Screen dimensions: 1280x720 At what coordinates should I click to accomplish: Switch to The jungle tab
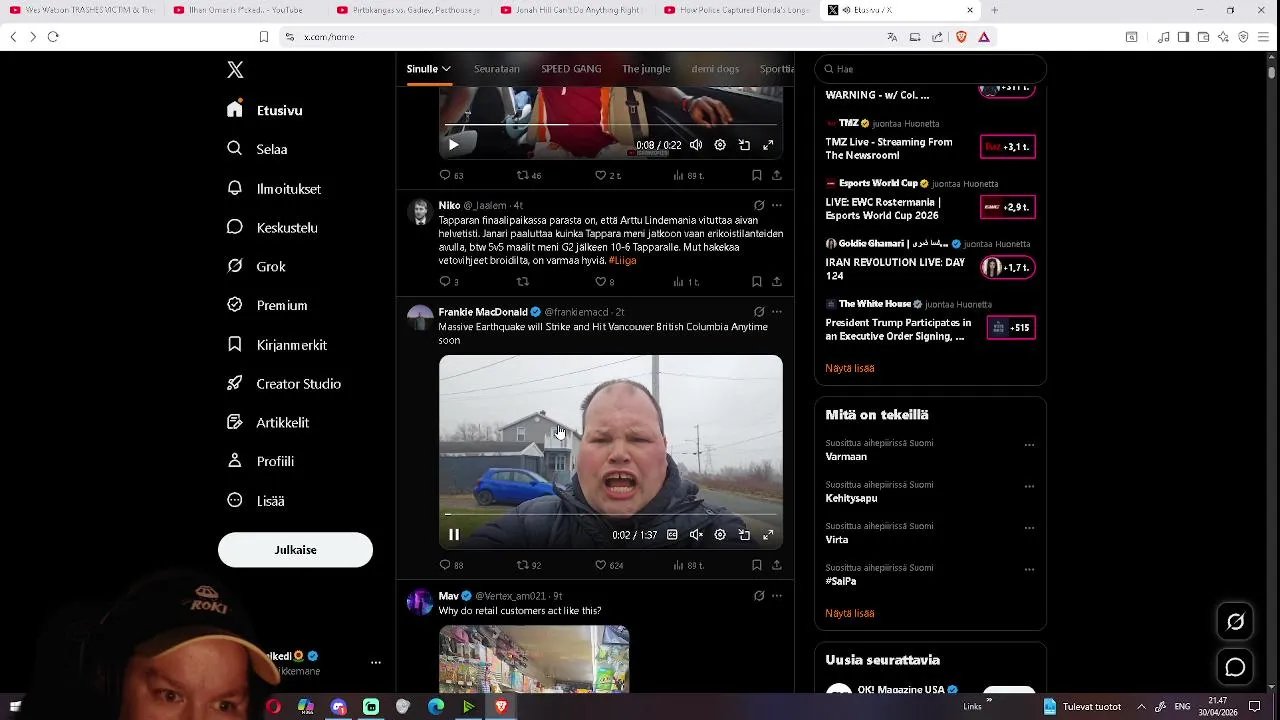[646, 69]
